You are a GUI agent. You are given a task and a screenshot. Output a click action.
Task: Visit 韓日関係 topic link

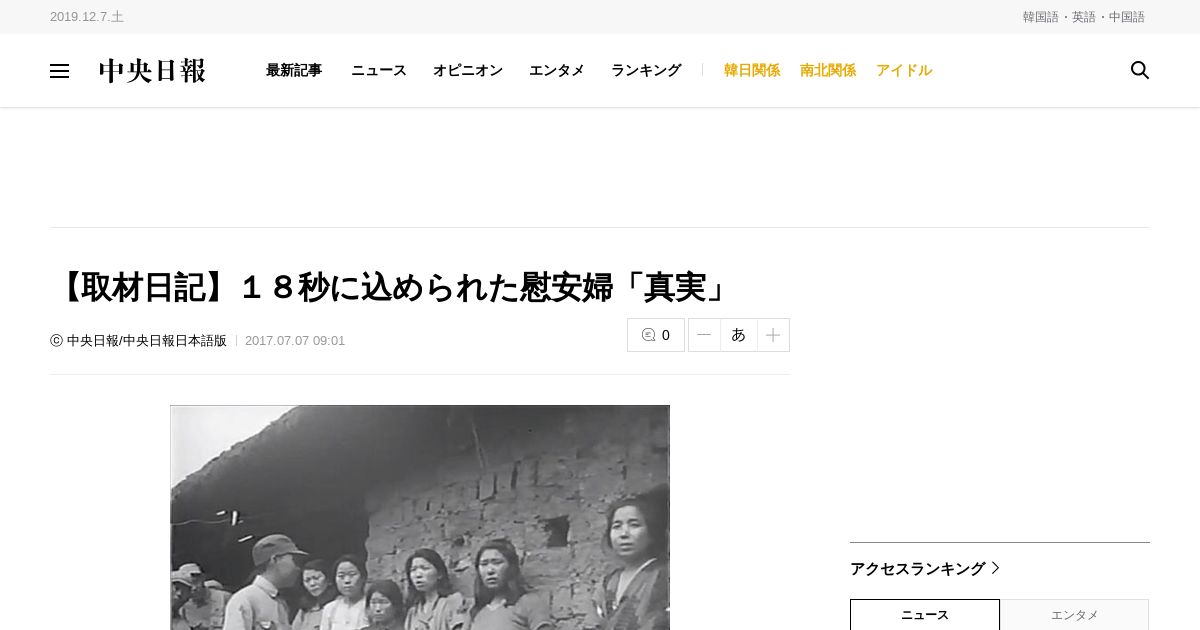pyautogui.click(x=752, y=70)
